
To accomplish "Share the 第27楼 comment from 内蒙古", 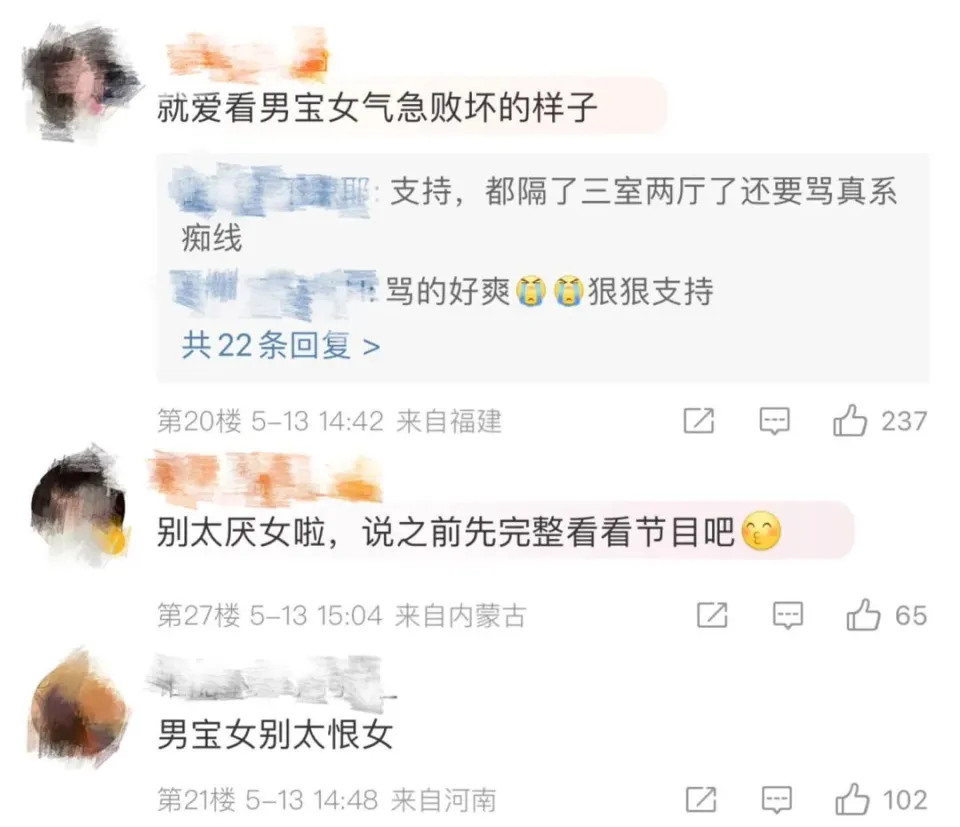I will pyautogui.click(x=712, y=615).
